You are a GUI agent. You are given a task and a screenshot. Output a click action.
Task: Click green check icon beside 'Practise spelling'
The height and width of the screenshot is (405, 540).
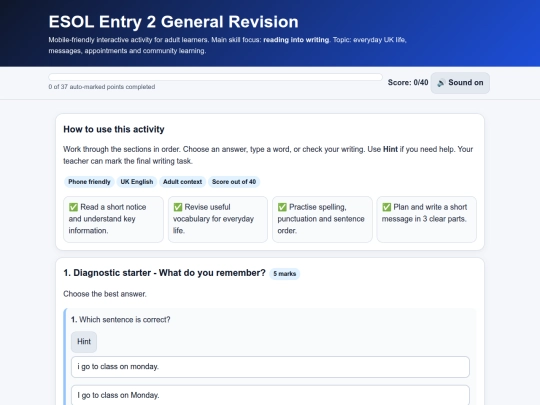[282, 207]
